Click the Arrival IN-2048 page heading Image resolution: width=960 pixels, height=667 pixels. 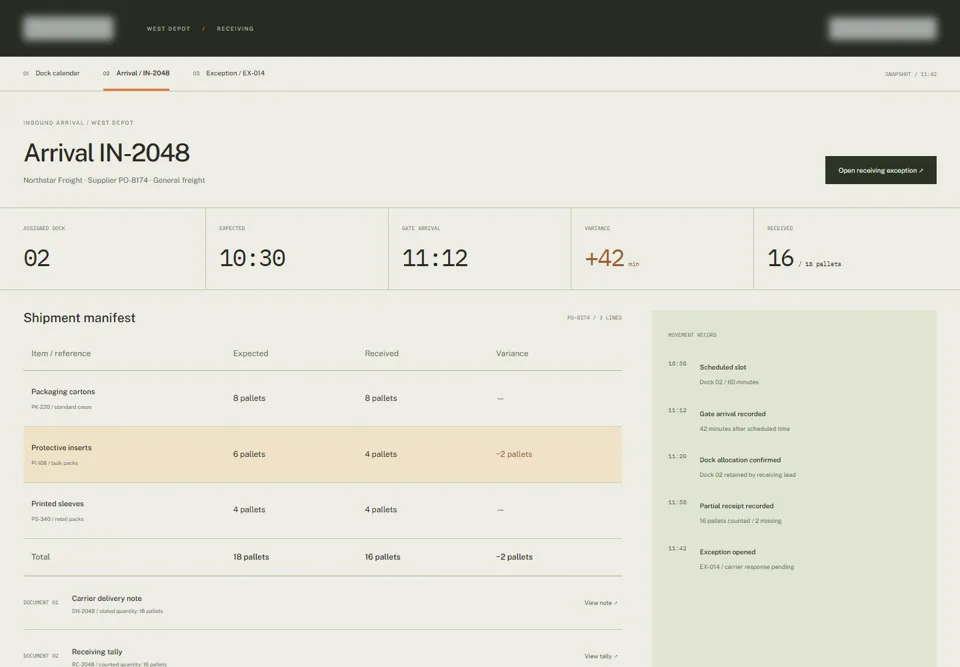pyautogui.click(x=107, y=153)
